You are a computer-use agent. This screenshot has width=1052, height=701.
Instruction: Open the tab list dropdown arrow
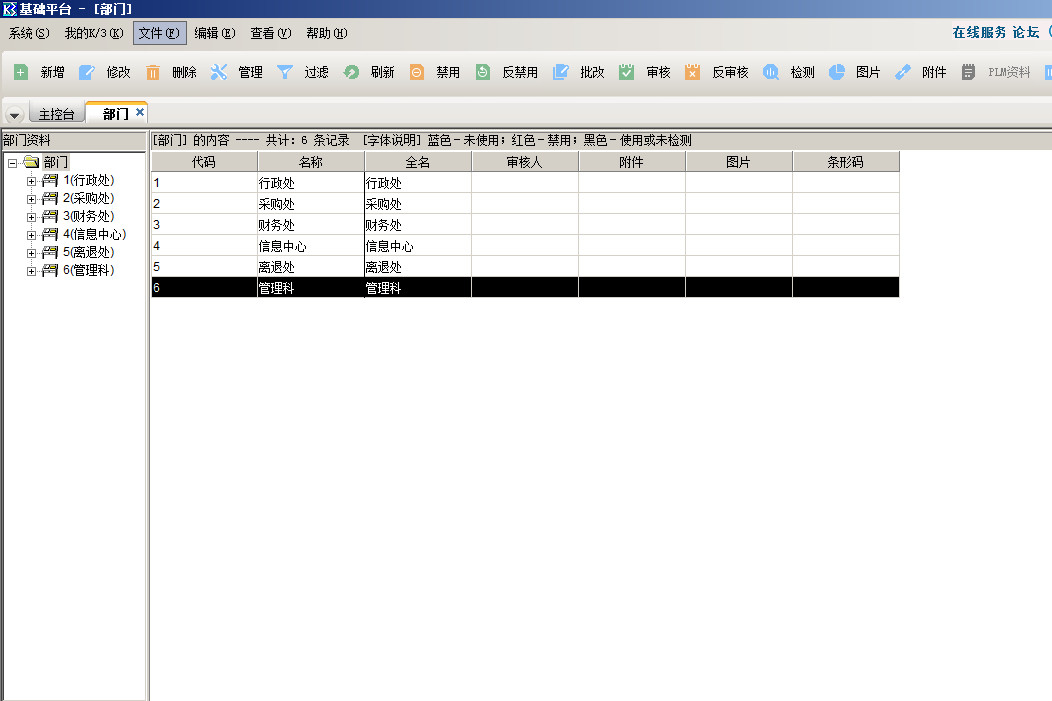pyautogui.click(x=15, y=115)
